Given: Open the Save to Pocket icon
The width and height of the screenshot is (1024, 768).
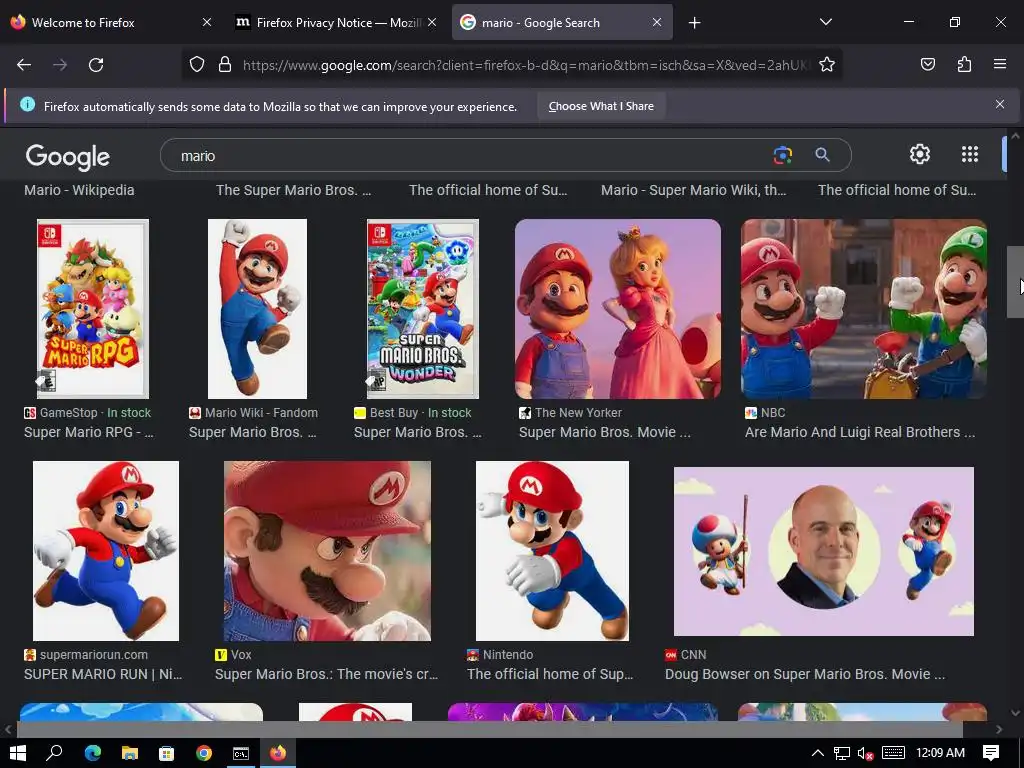Looking at the screenshot, I should [928, 65].
